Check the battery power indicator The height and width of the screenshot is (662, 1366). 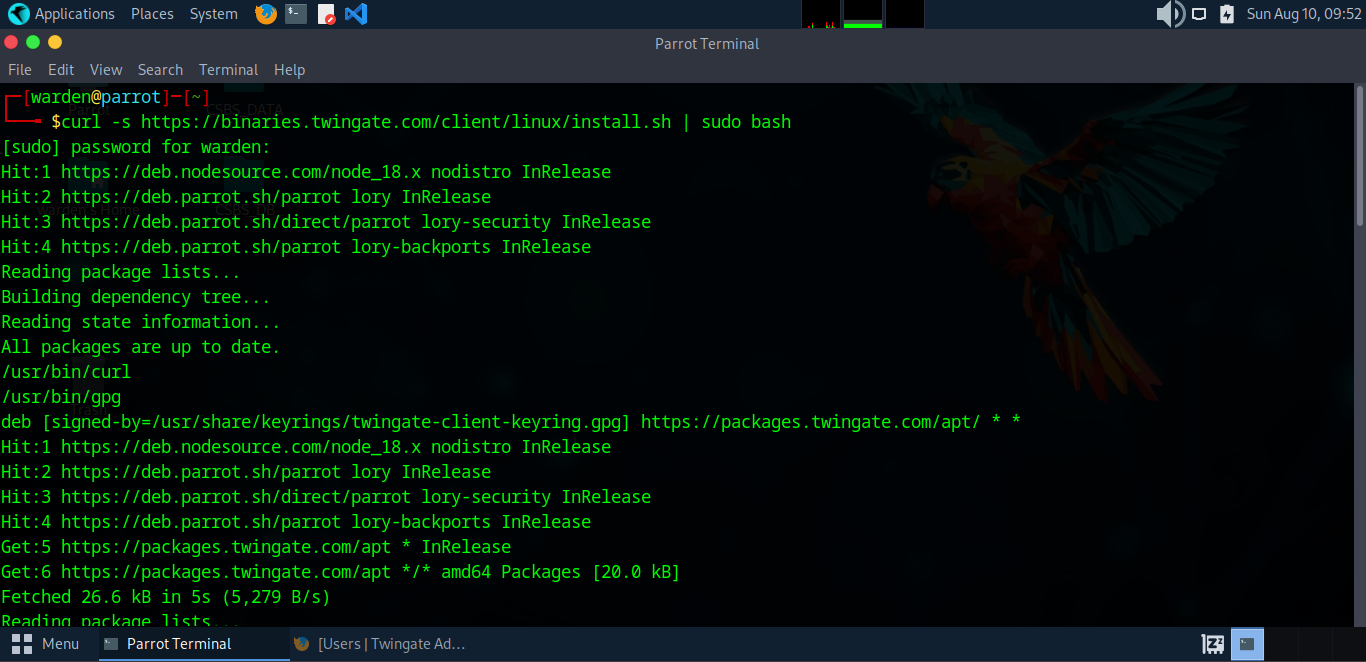pyautogui.click(x=1226, y=14)
